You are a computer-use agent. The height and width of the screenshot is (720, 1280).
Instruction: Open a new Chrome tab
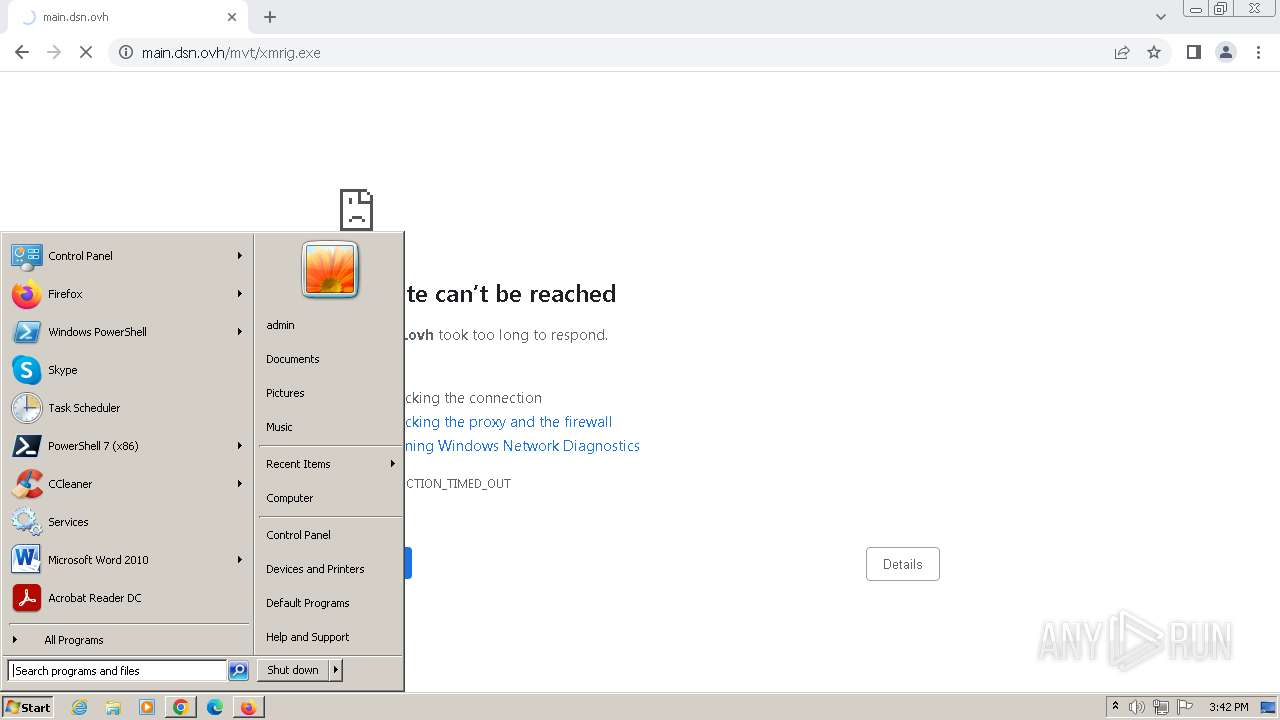click(270, 17)
